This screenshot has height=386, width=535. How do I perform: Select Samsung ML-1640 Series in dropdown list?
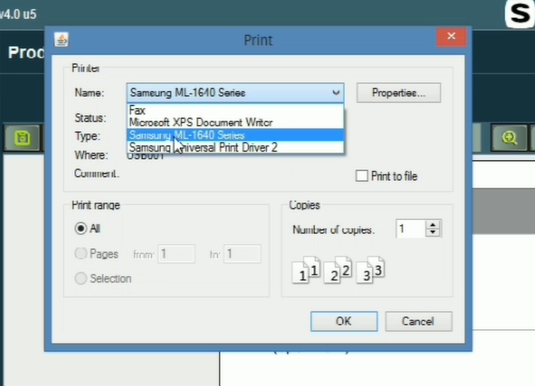click(x=235, y=135)
